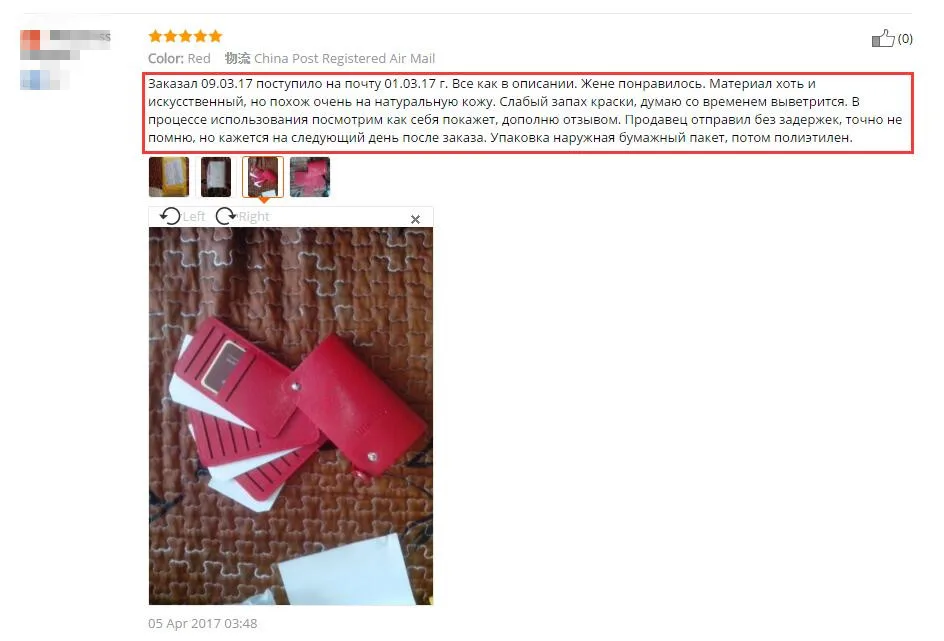Click the first orange rating star
The width and height of the screenshot is (944, 641).
(155, 36)
